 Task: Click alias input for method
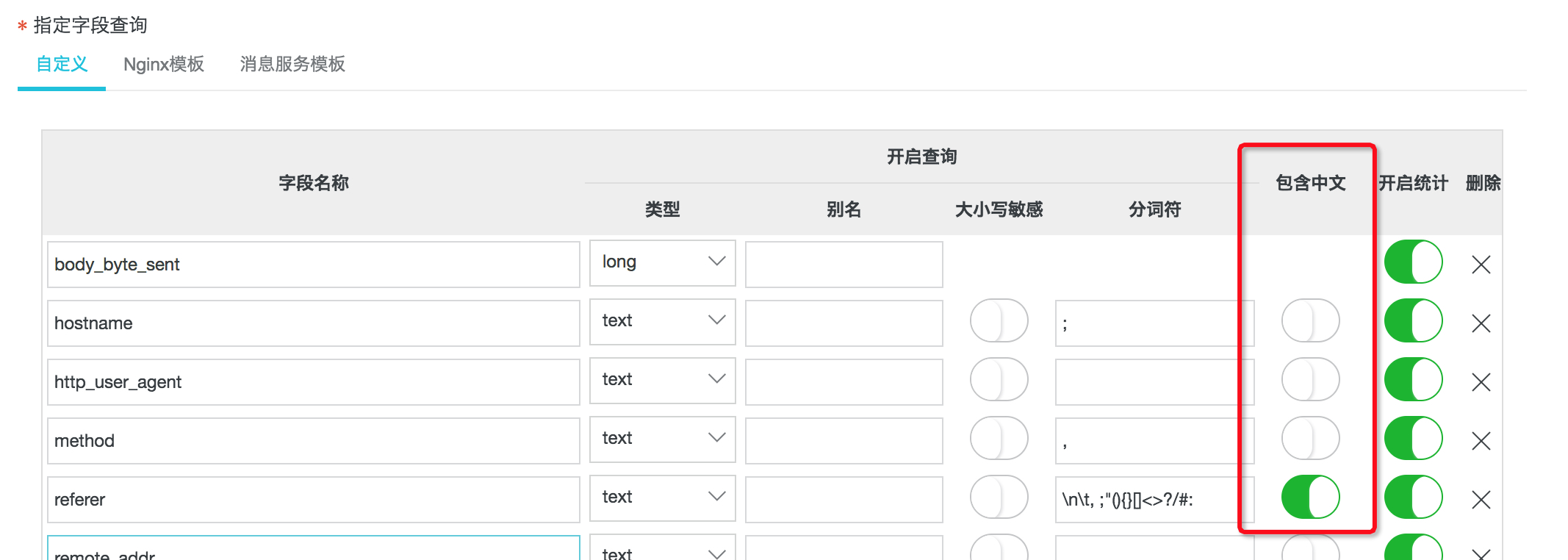(x=844, y=441)
